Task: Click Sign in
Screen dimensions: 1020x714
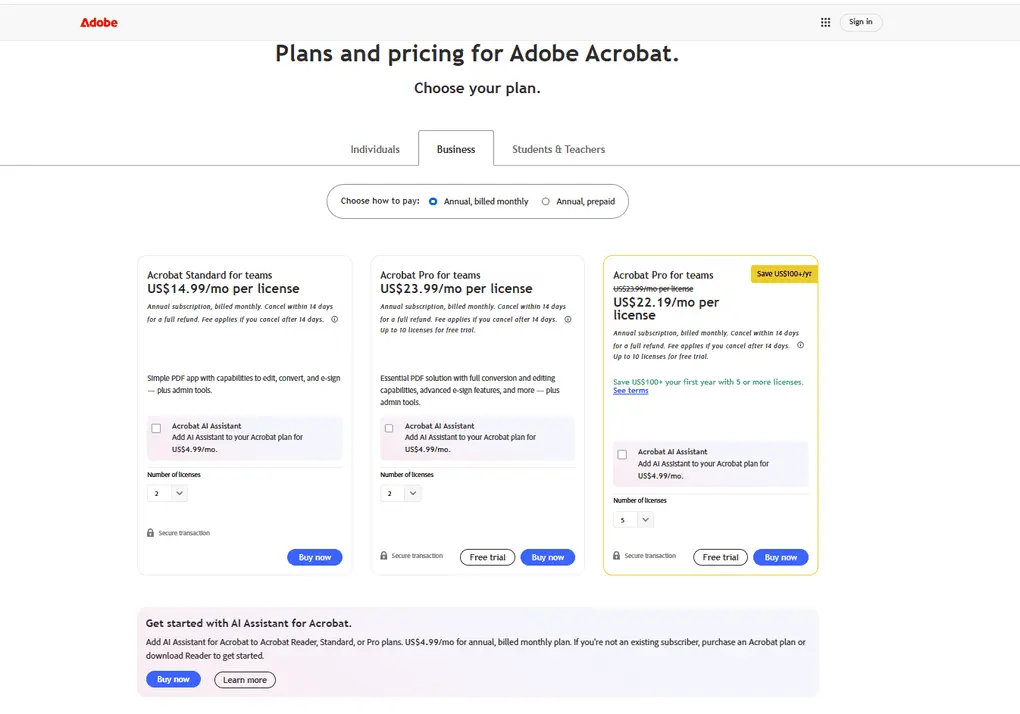Action: click(860, 21)
